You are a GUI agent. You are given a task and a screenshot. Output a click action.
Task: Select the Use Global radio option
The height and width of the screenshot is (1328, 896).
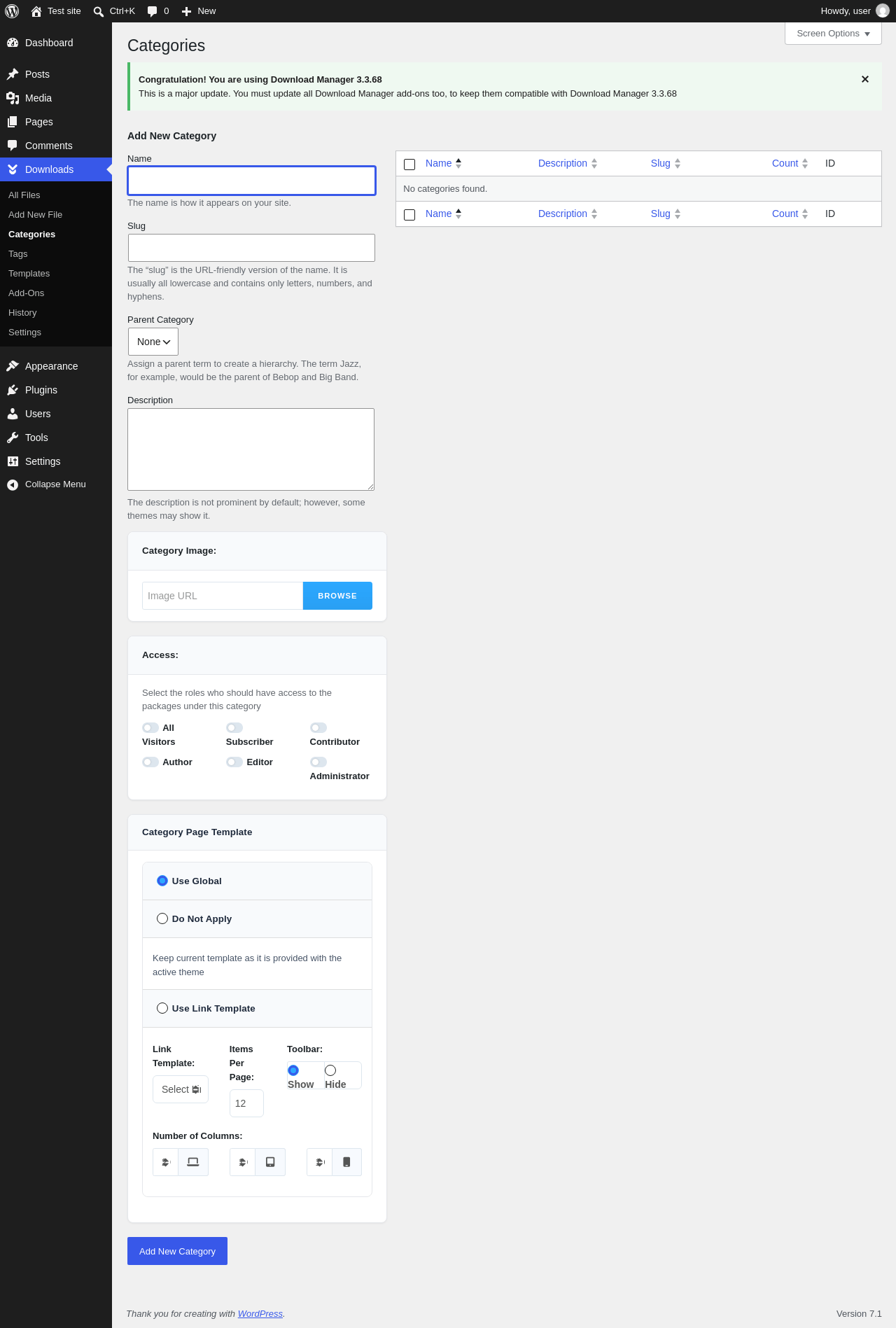162,881
